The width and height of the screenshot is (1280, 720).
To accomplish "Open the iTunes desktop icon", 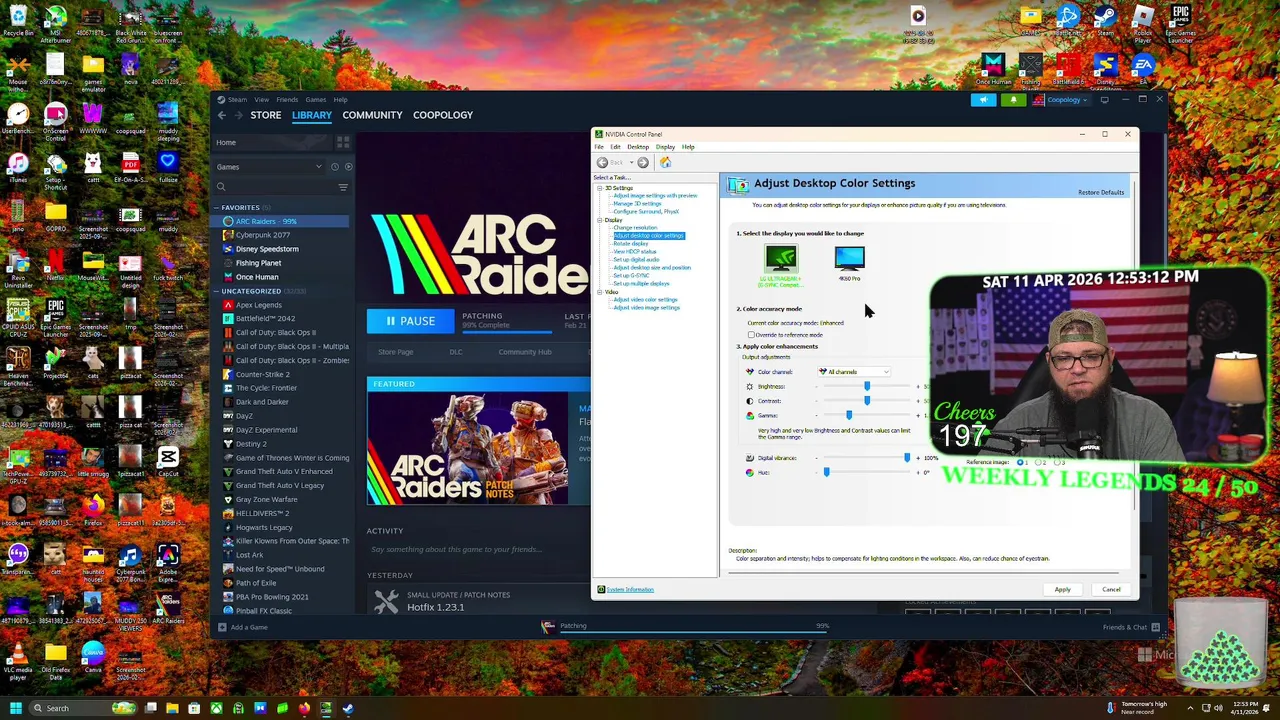I will tap(18, 166).
